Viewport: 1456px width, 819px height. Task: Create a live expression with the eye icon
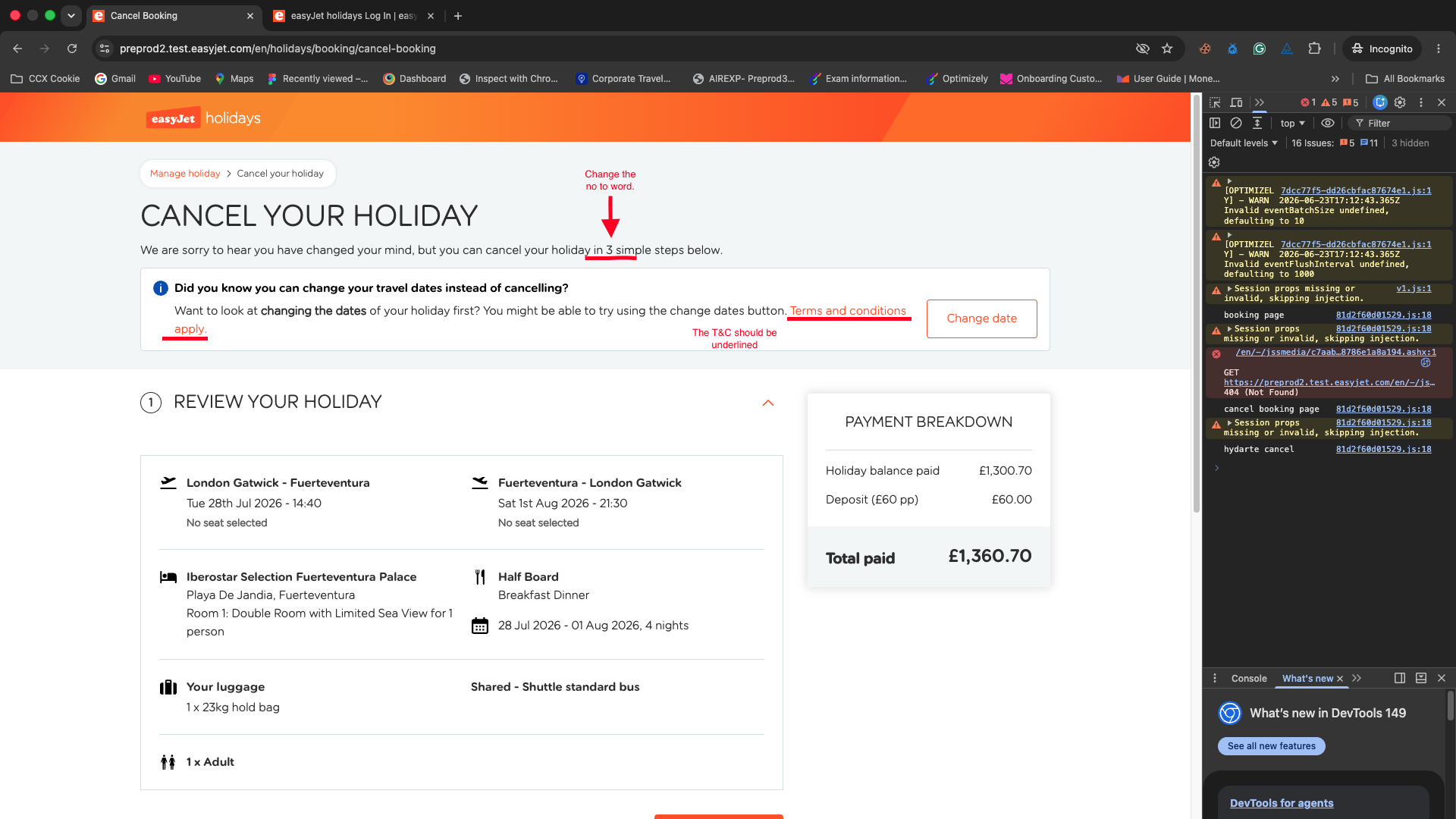point(1327,123)
